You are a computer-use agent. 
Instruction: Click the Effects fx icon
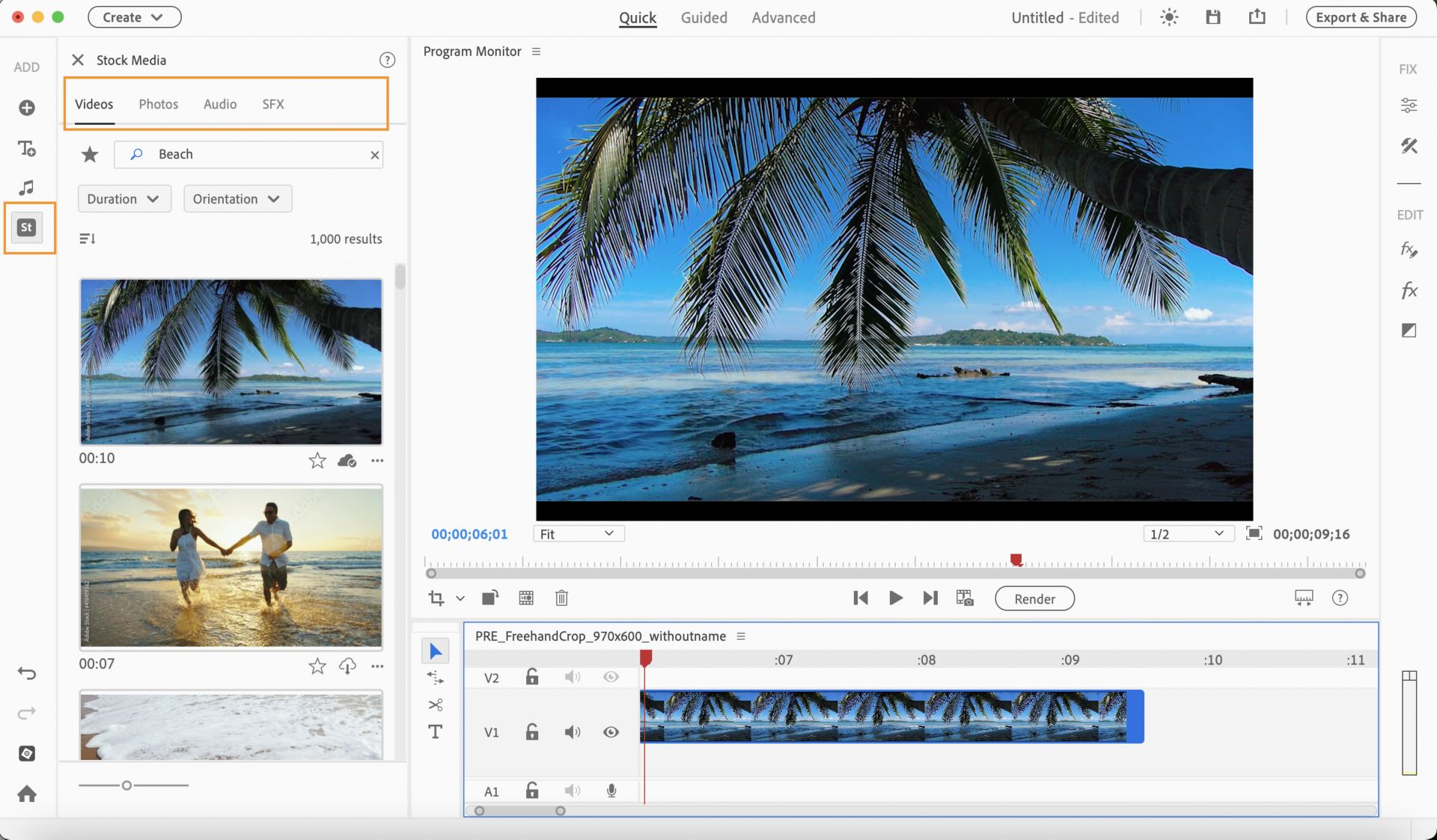(1409, 290)
